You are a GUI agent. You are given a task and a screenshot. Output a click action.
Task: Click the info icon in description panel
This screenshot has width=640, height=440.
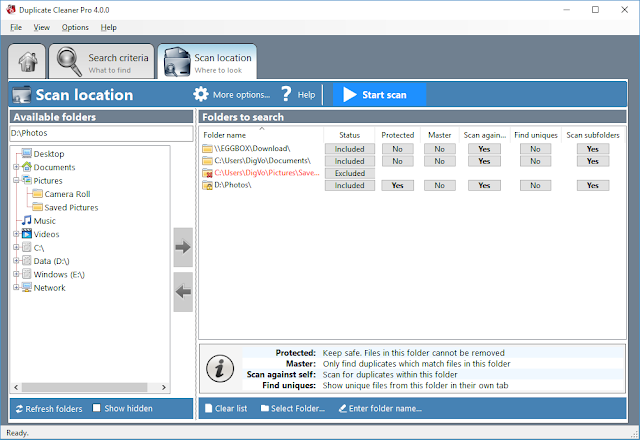click(x=220, y=369)
